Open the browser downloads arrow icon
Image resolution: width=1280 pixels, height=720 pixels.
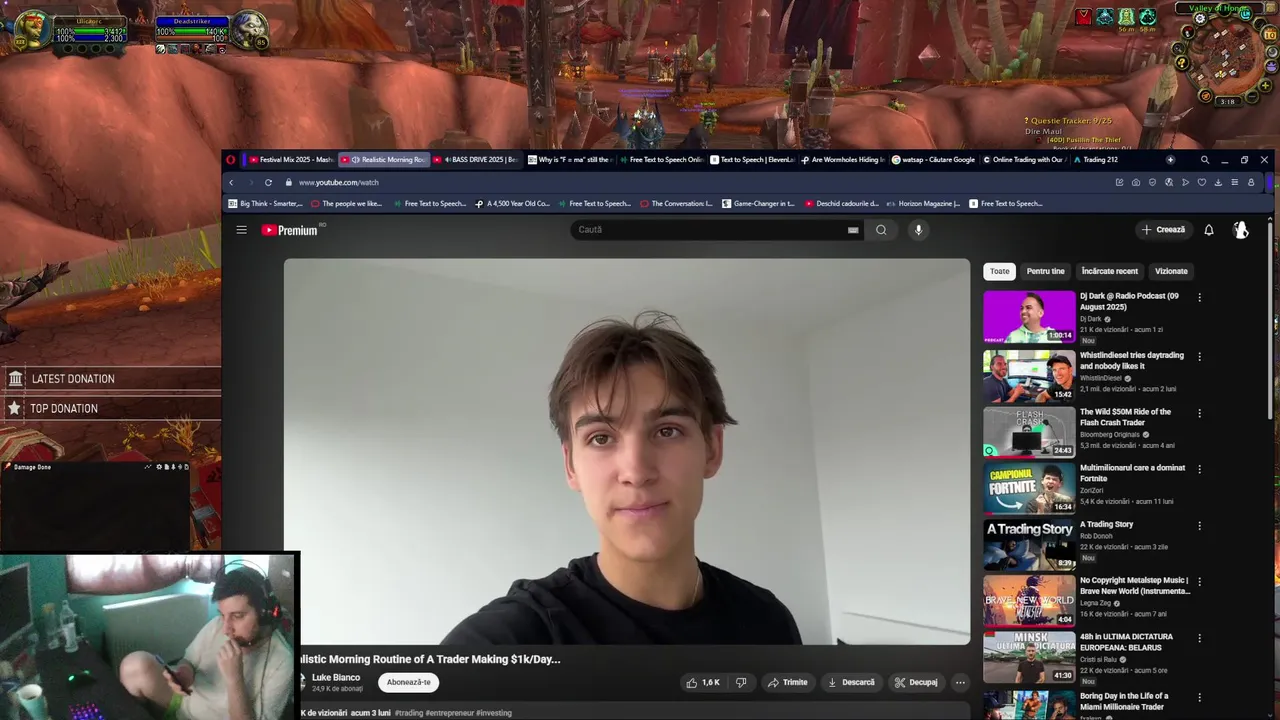click(1218, 182)
